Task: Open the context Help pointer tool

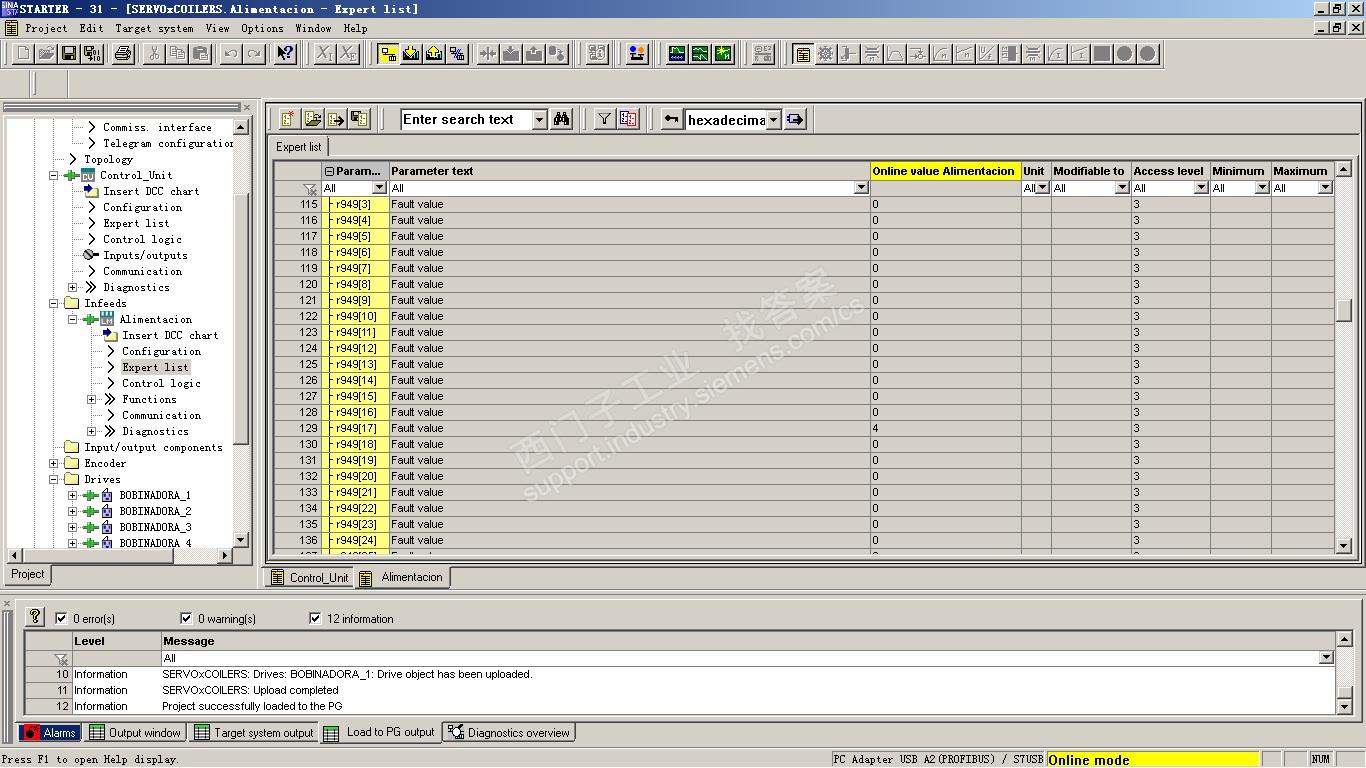Action: pyautogui.click(x=285, y=54)
